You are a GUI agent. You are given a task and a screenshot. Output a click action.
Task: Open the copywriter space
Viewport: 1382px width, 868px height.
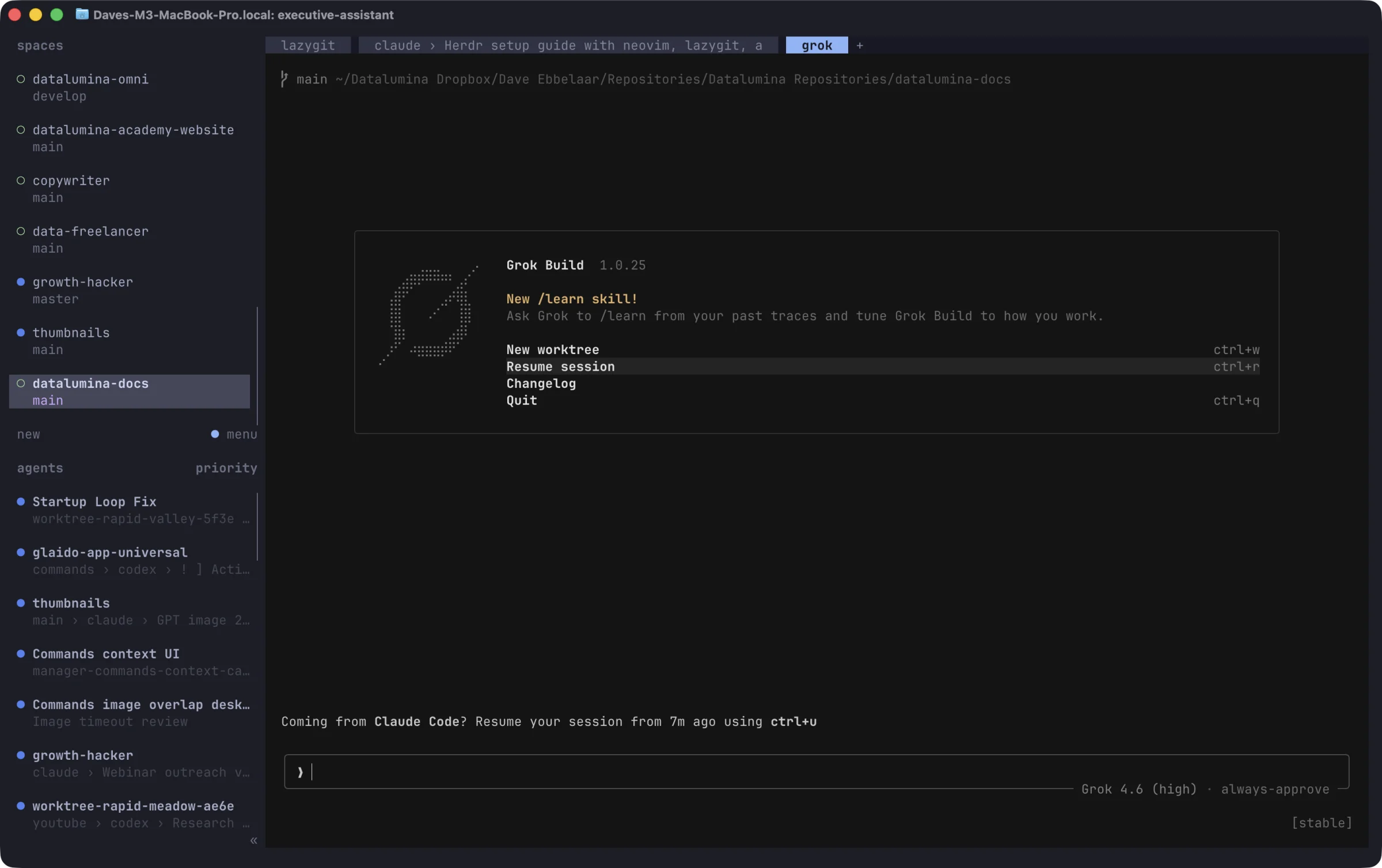(130, 189)
